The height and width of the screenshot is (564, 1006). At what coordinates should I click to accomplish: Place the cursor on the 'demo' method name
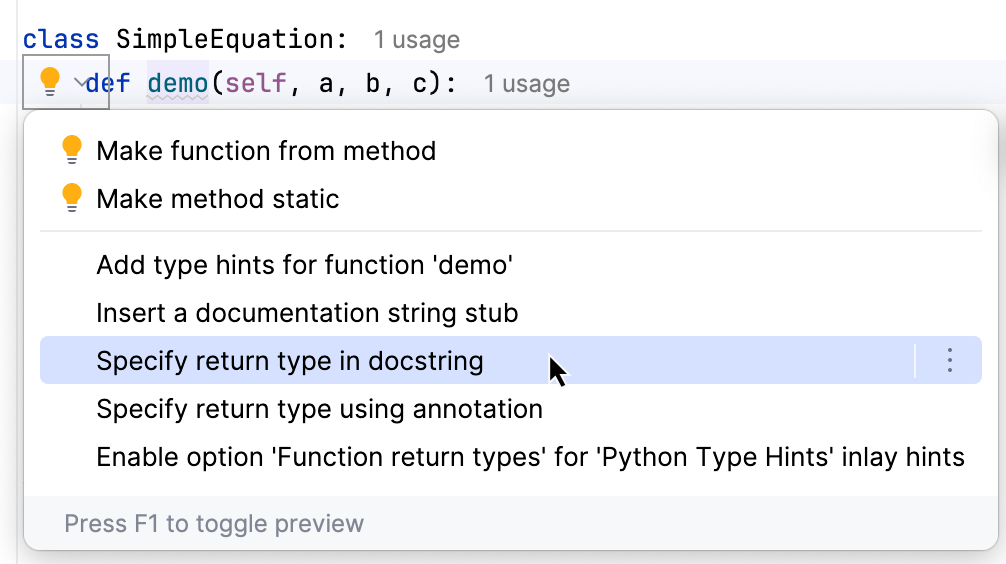177,83
